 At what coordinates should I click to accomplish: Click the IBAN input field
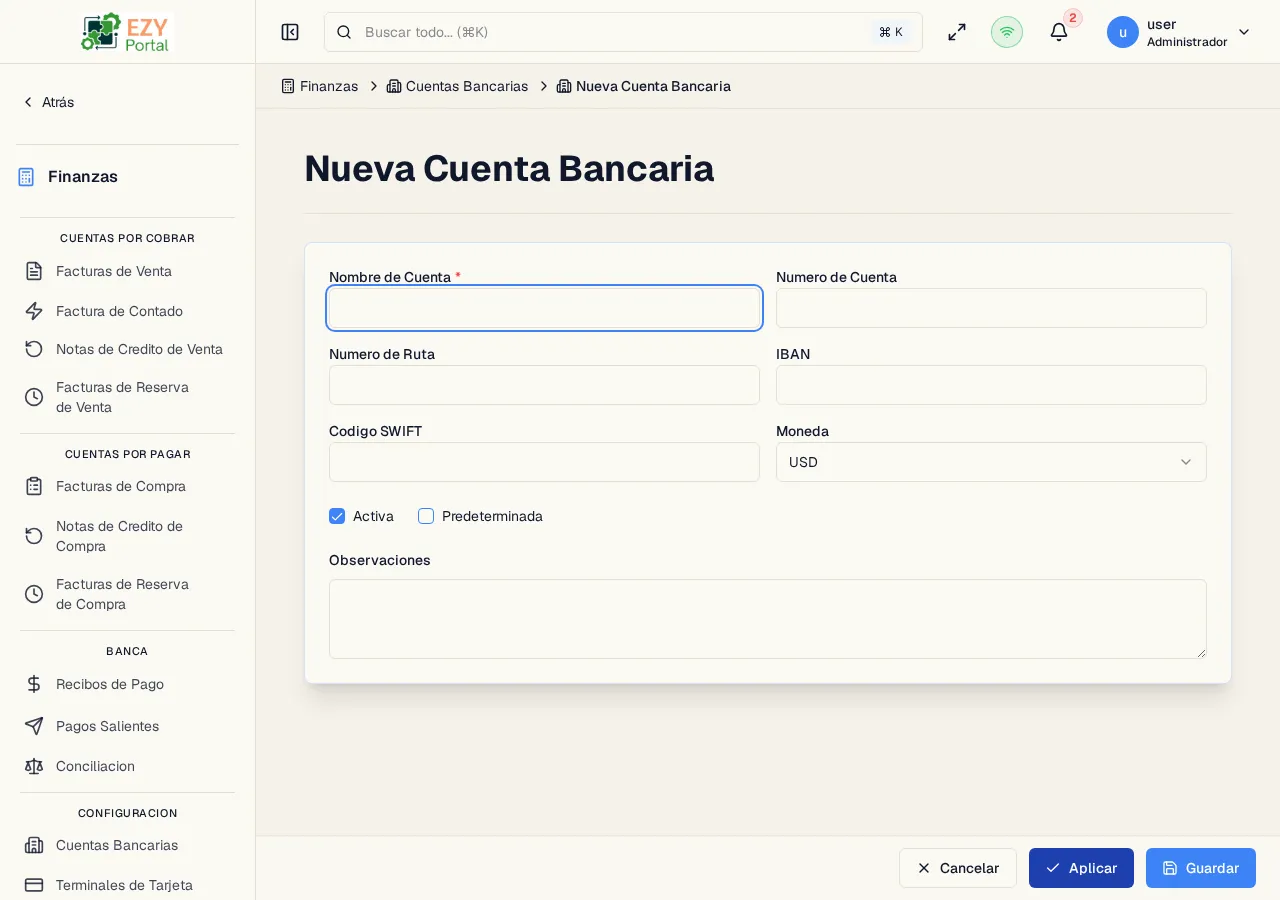coord(991,385)
